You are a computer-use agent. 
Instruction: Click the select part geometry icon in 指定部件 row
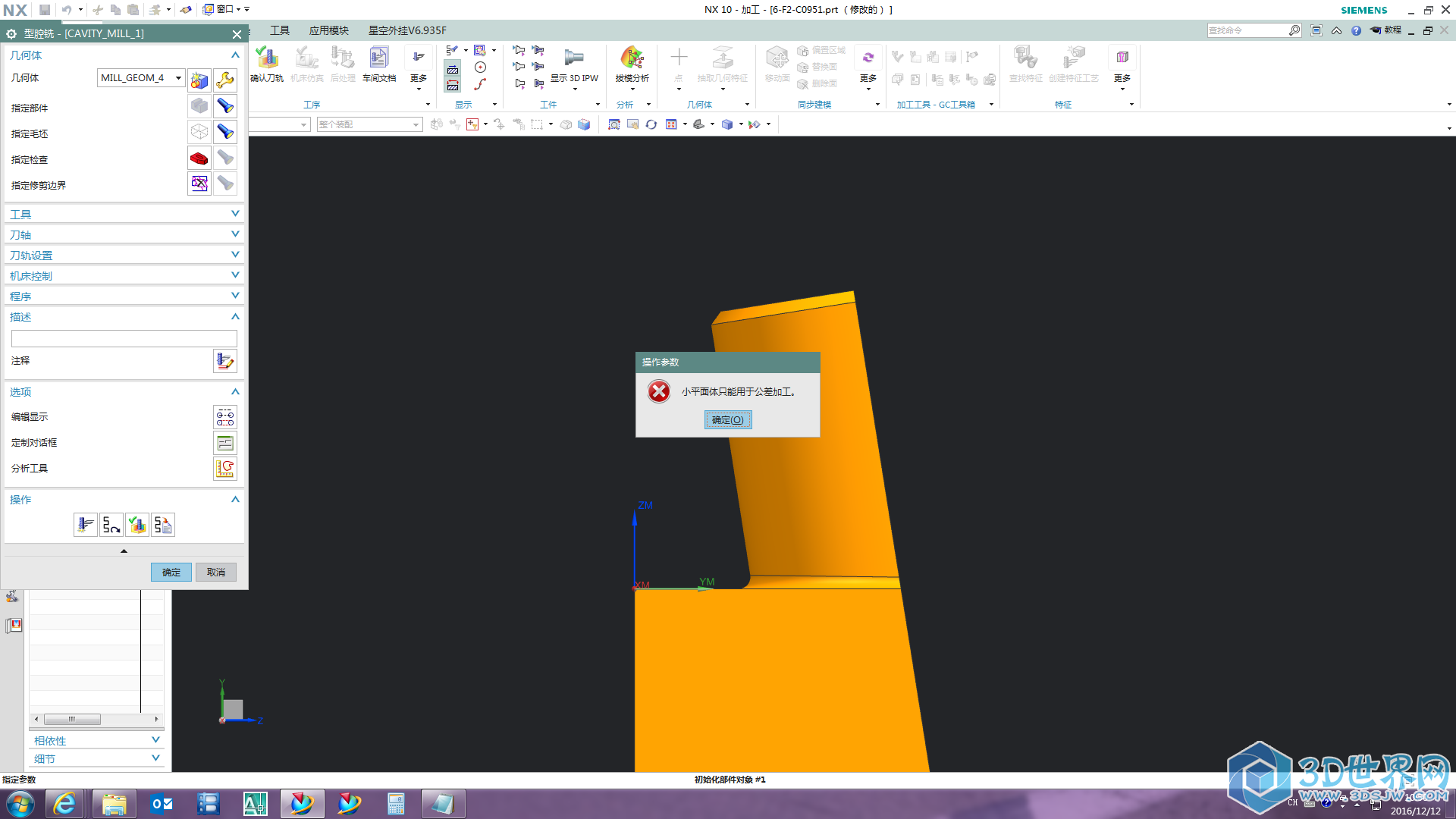[199, 106]
